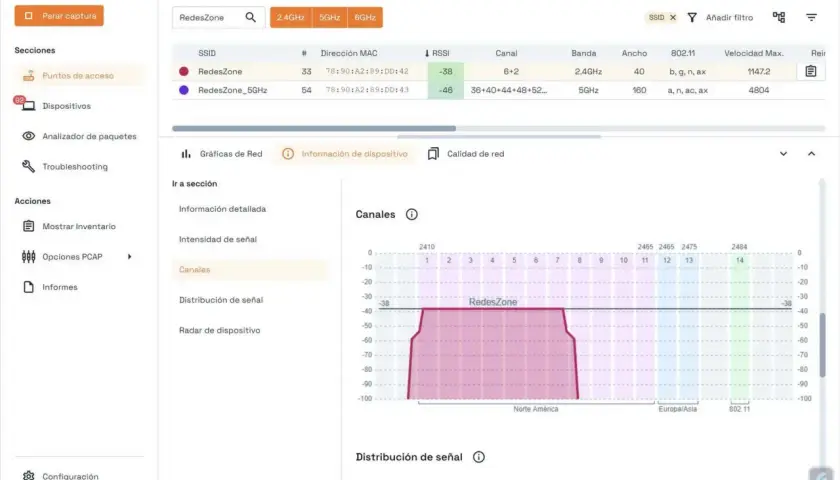The height and width of the screenshot is (480, 840).
Task: Click the RedesZone label in channel graph
Action: pyautogui.click(x=493, y=302)
